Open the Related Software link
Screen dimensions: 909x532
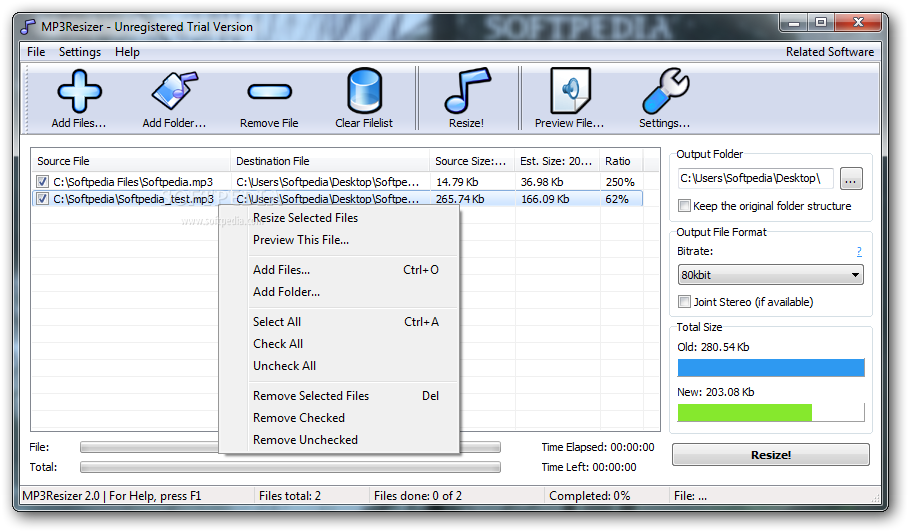tap(830, 52)
